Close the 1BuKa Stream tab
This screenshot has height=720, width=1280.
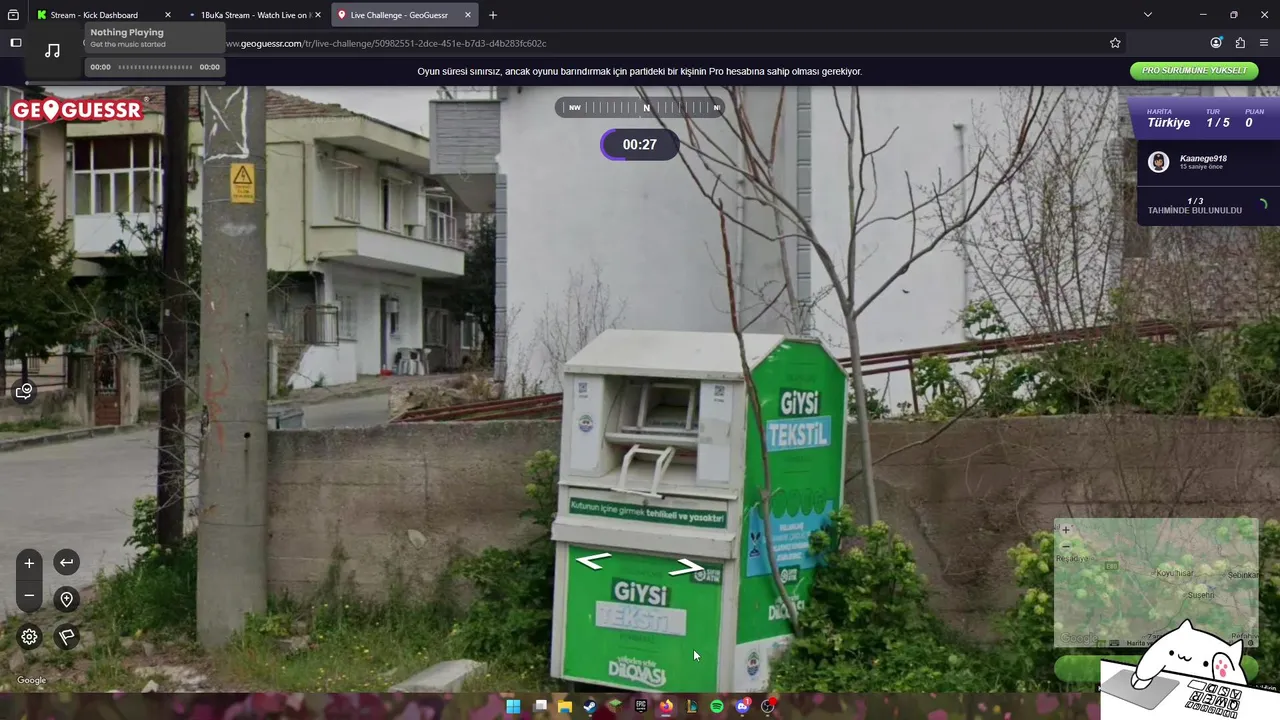(318, 15)
